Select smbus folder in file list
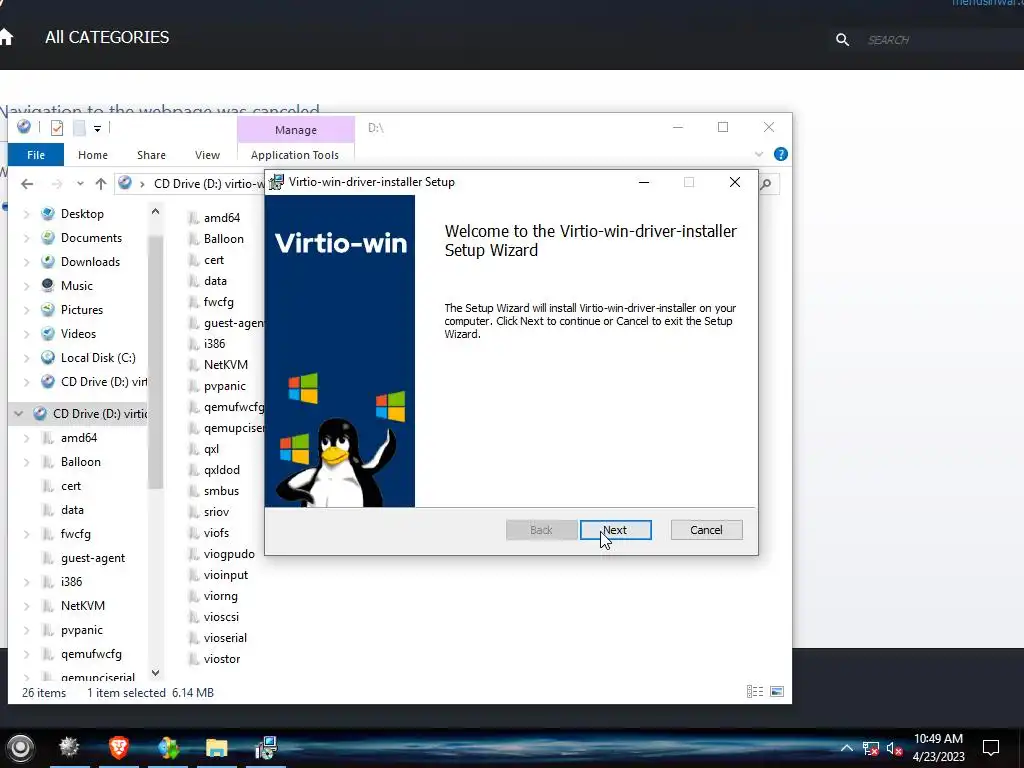 221,491
